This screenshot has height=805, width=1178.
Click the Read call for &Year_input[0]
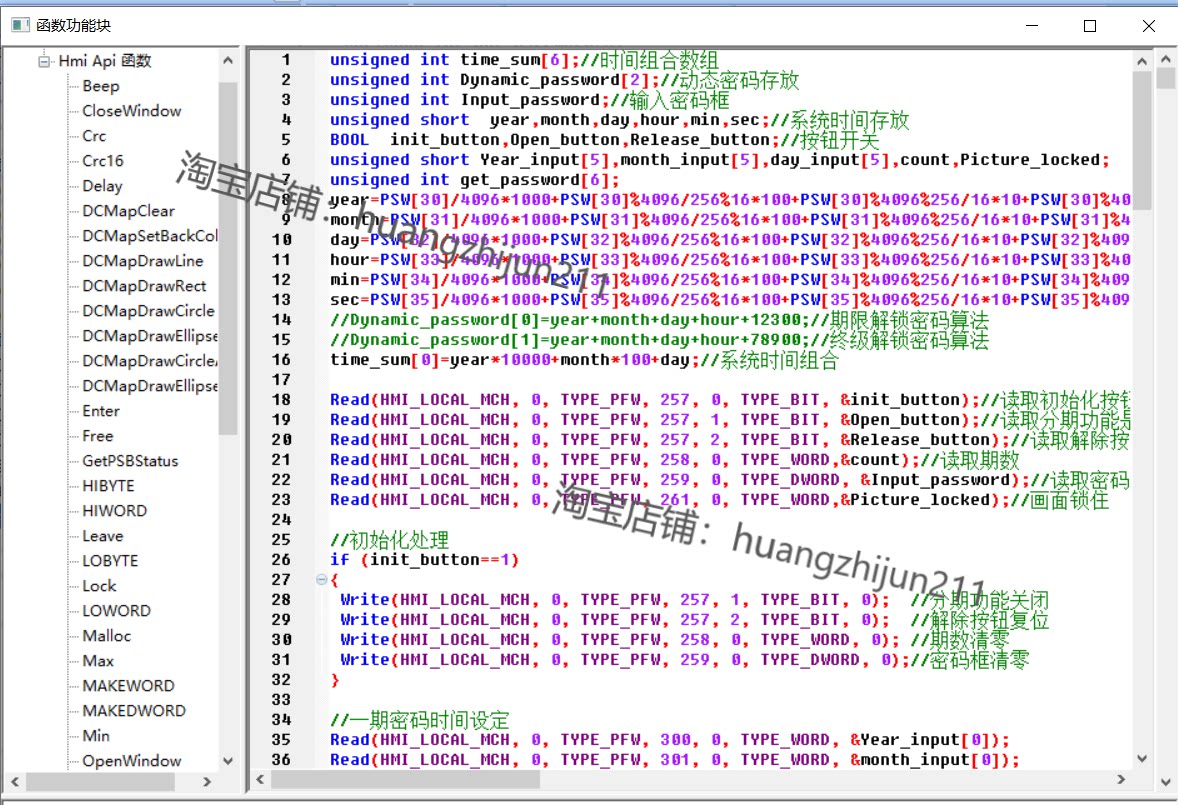tap(670, 740)
